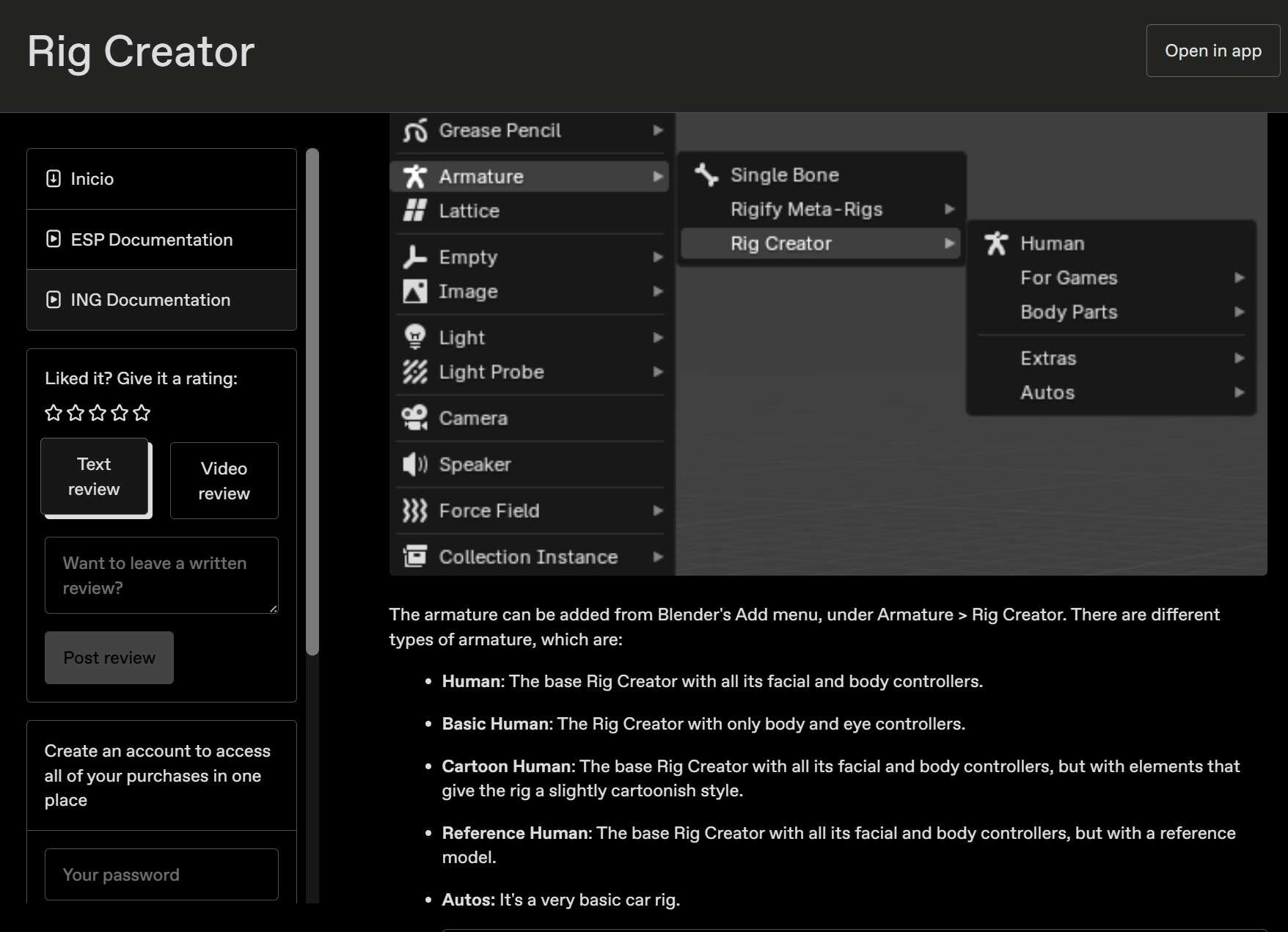The image size is (1288, 932).
Task: Expand the Image submenu arrow
Action: coord(658,291)
